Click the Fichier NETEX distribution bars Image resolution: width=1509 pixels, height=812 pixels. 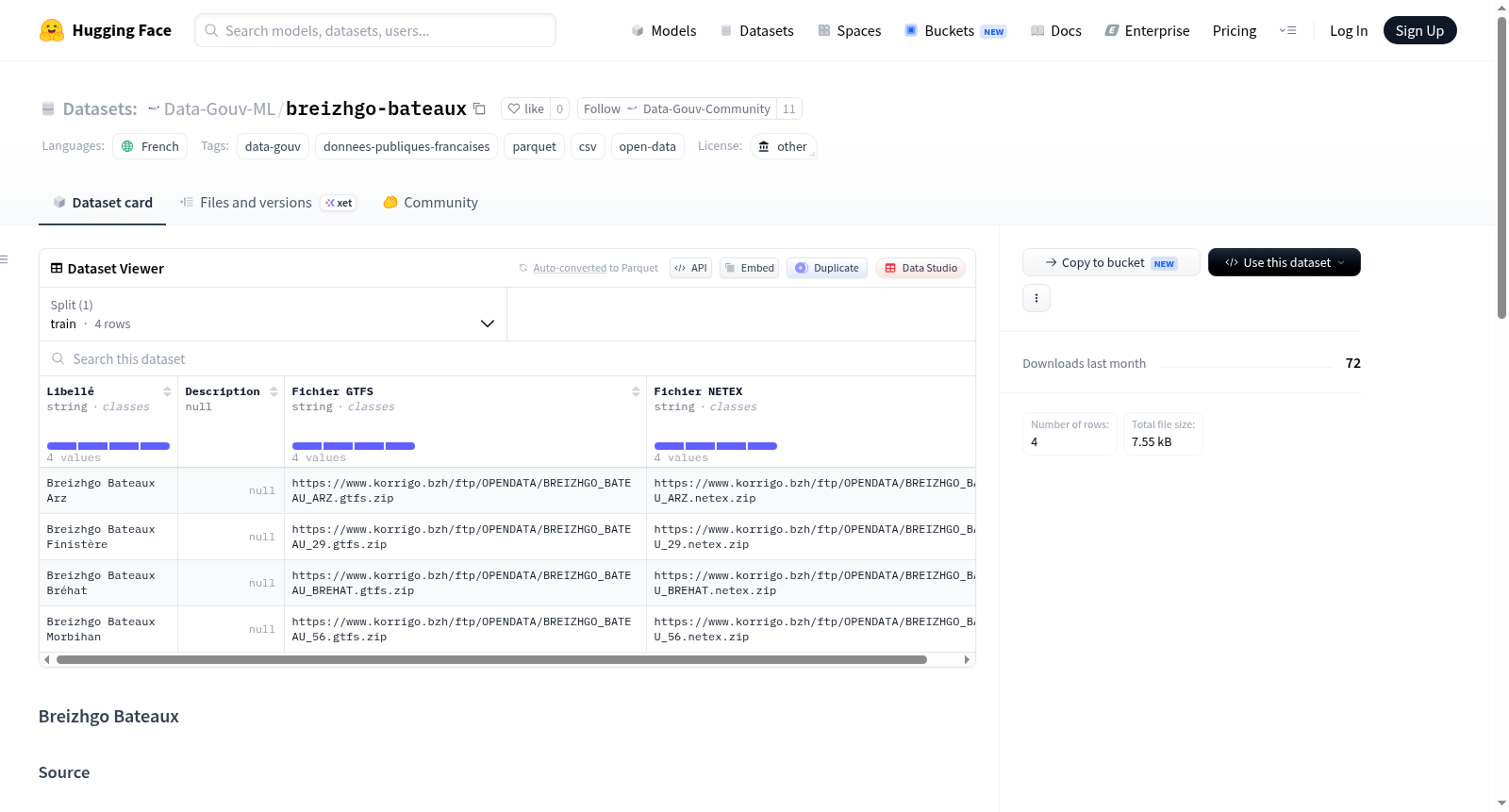[x=716, y=446]
